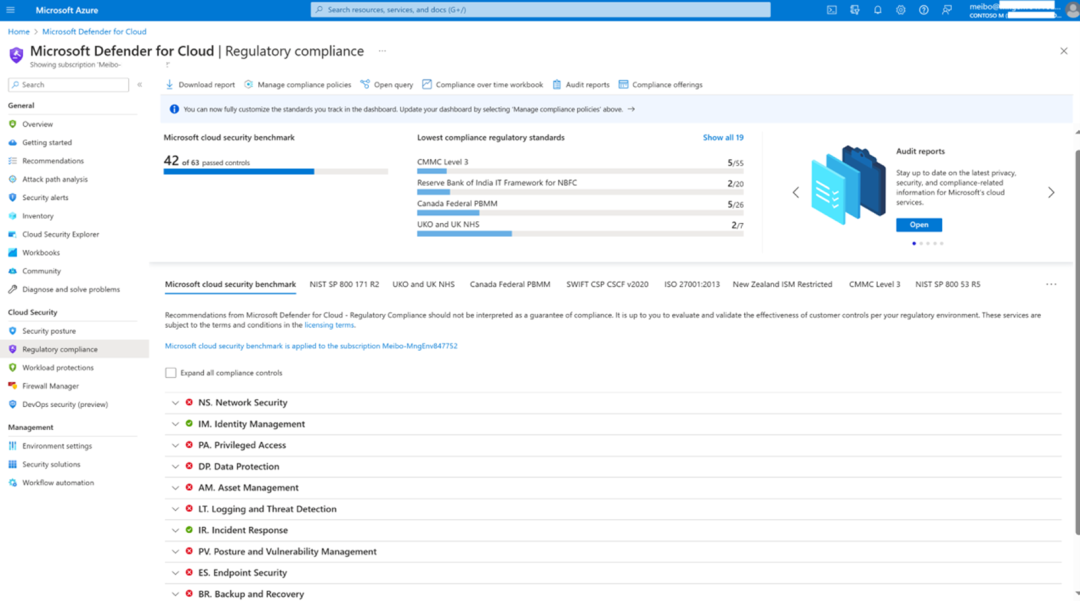This screenshot has height=601, width=1080.
Task: Switch to Canada Federal PBMM tab
Action: pos(510,284)
